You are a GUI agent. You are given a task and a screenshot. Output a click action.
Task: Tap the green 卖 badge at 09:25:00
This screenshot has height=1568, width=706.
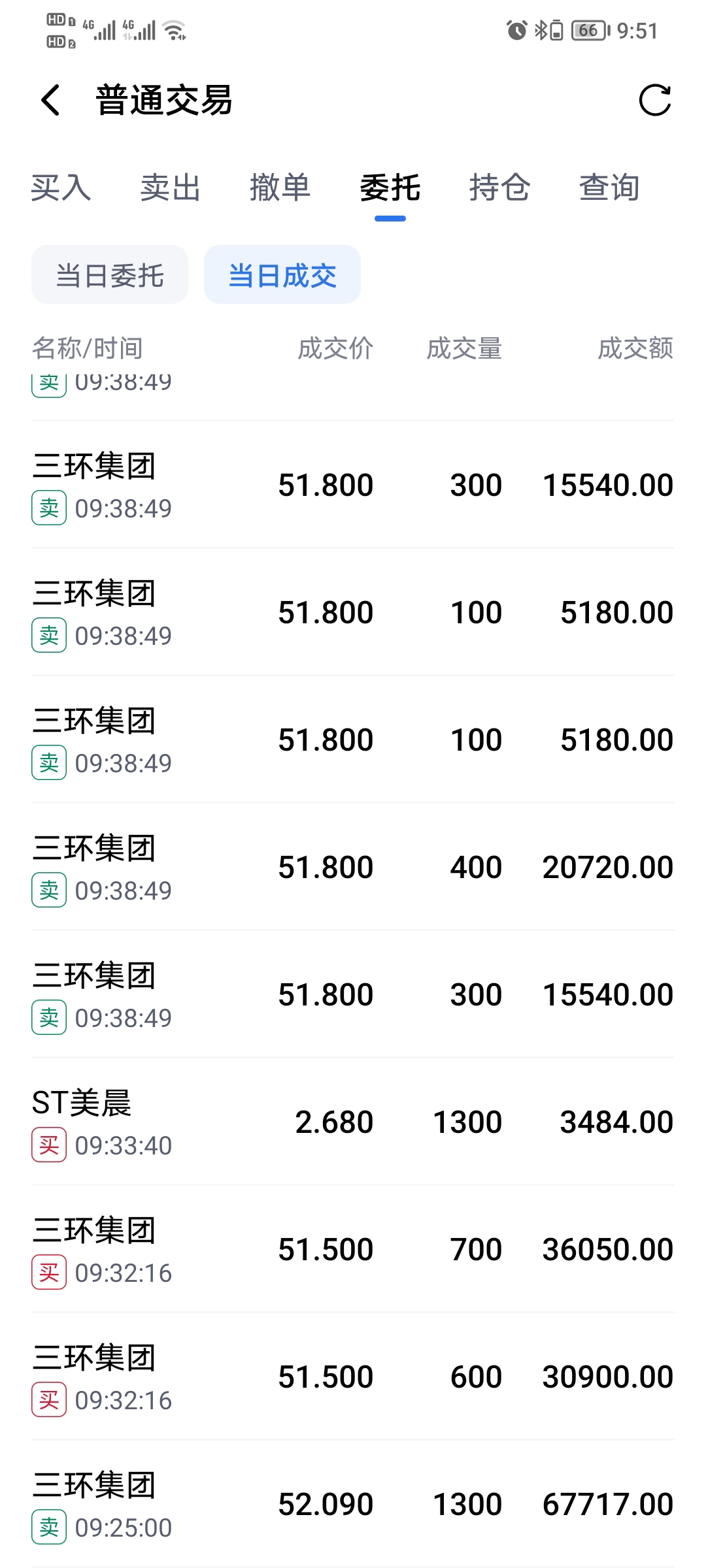click(49, 1527)
